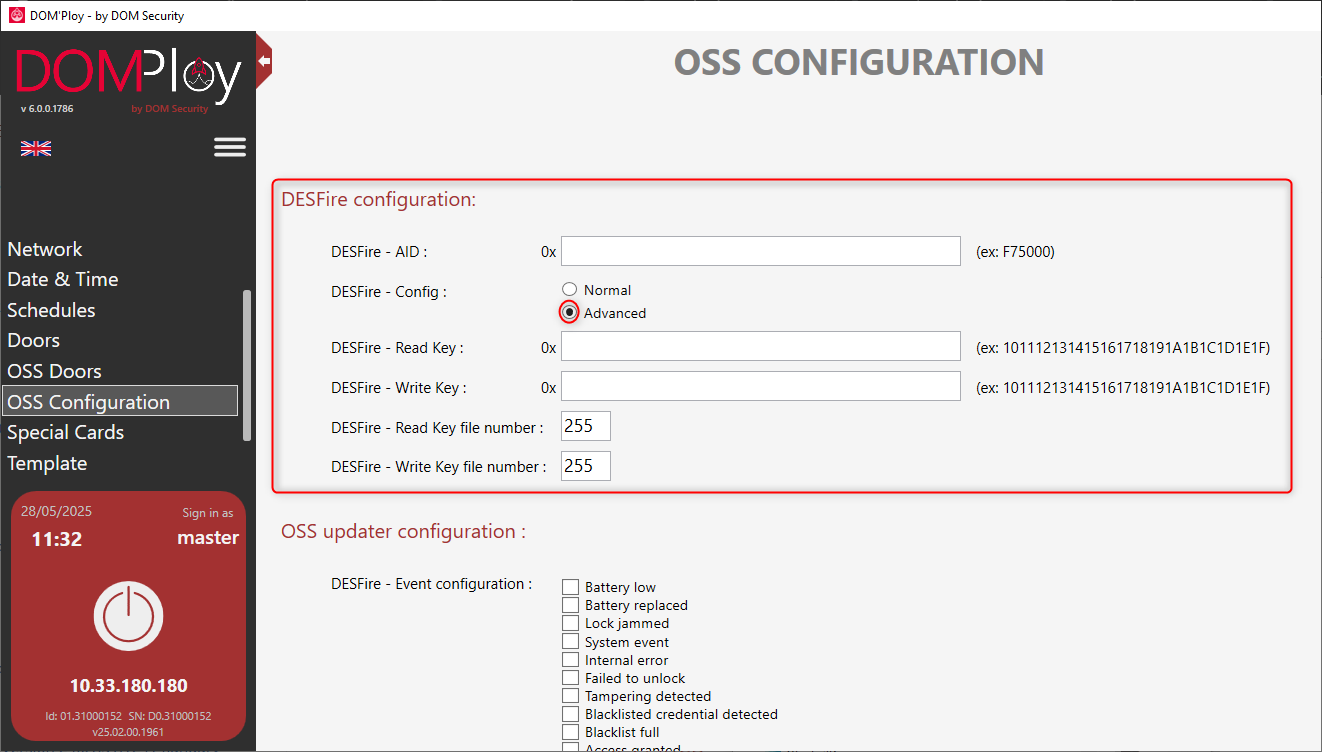Enable Blacklisted credential detected checkbox
The image size is (1322, 752).
tap(571, 714)
